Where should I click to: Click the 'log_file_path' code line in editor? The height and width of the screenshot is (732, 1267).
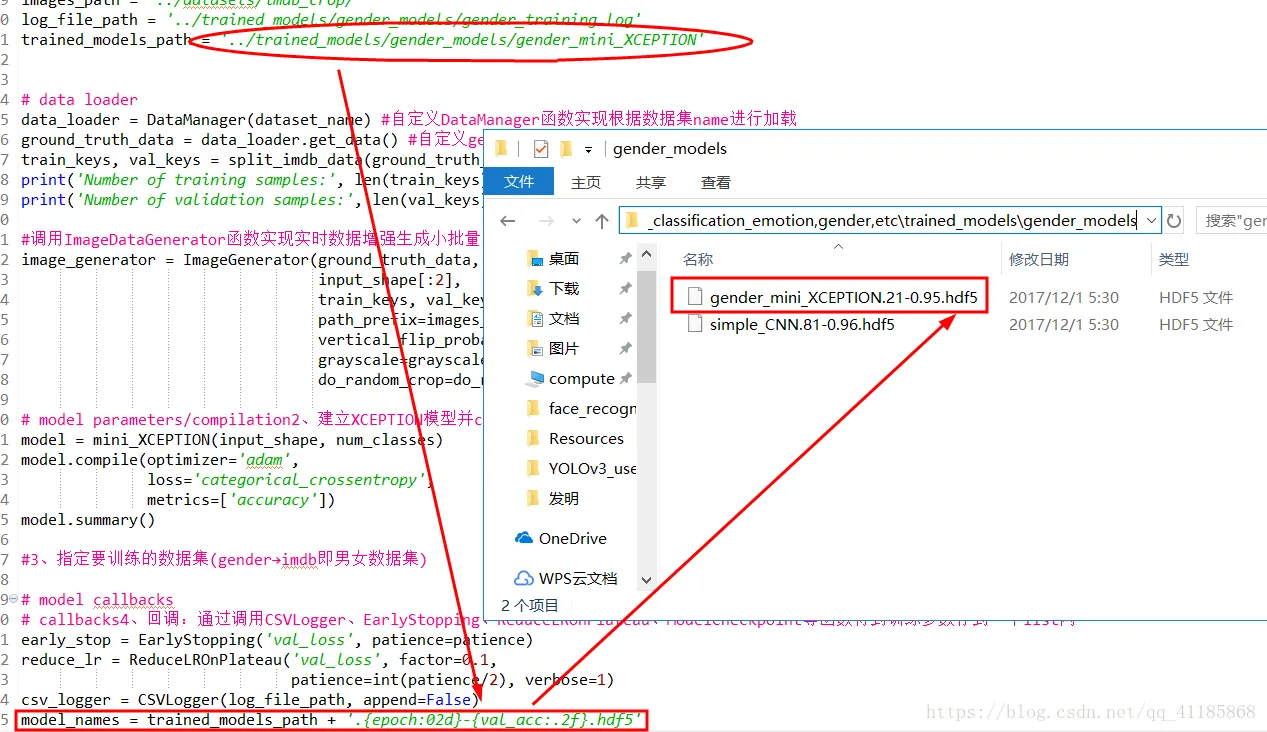331,20
